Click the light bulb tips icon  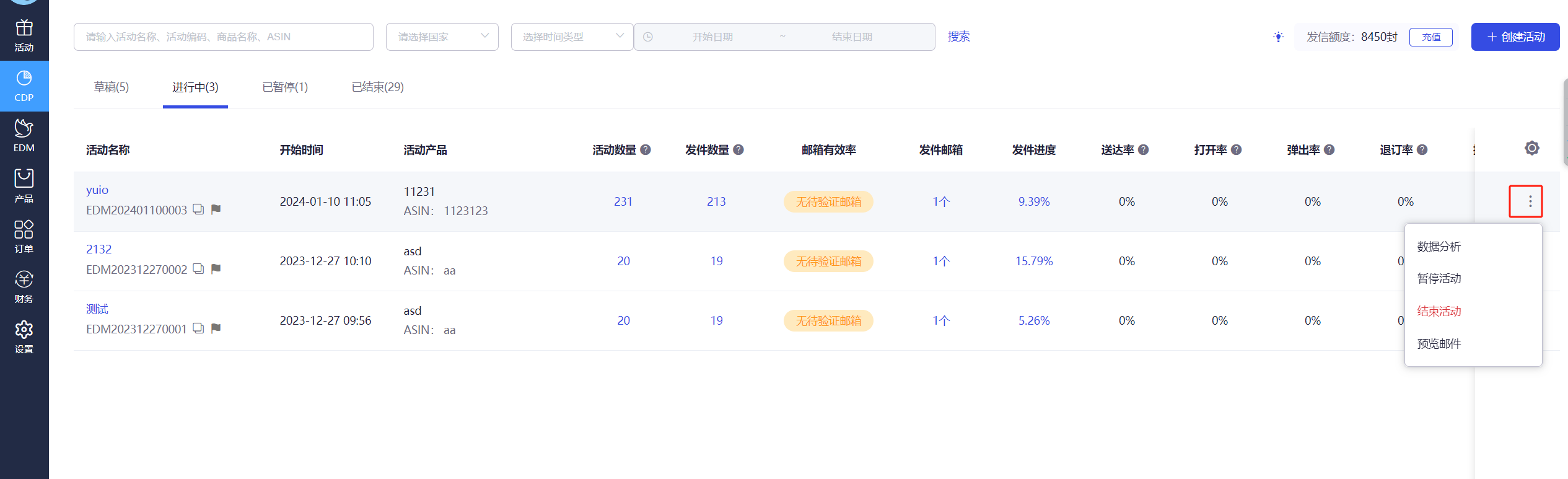[x=1278, y=37]
